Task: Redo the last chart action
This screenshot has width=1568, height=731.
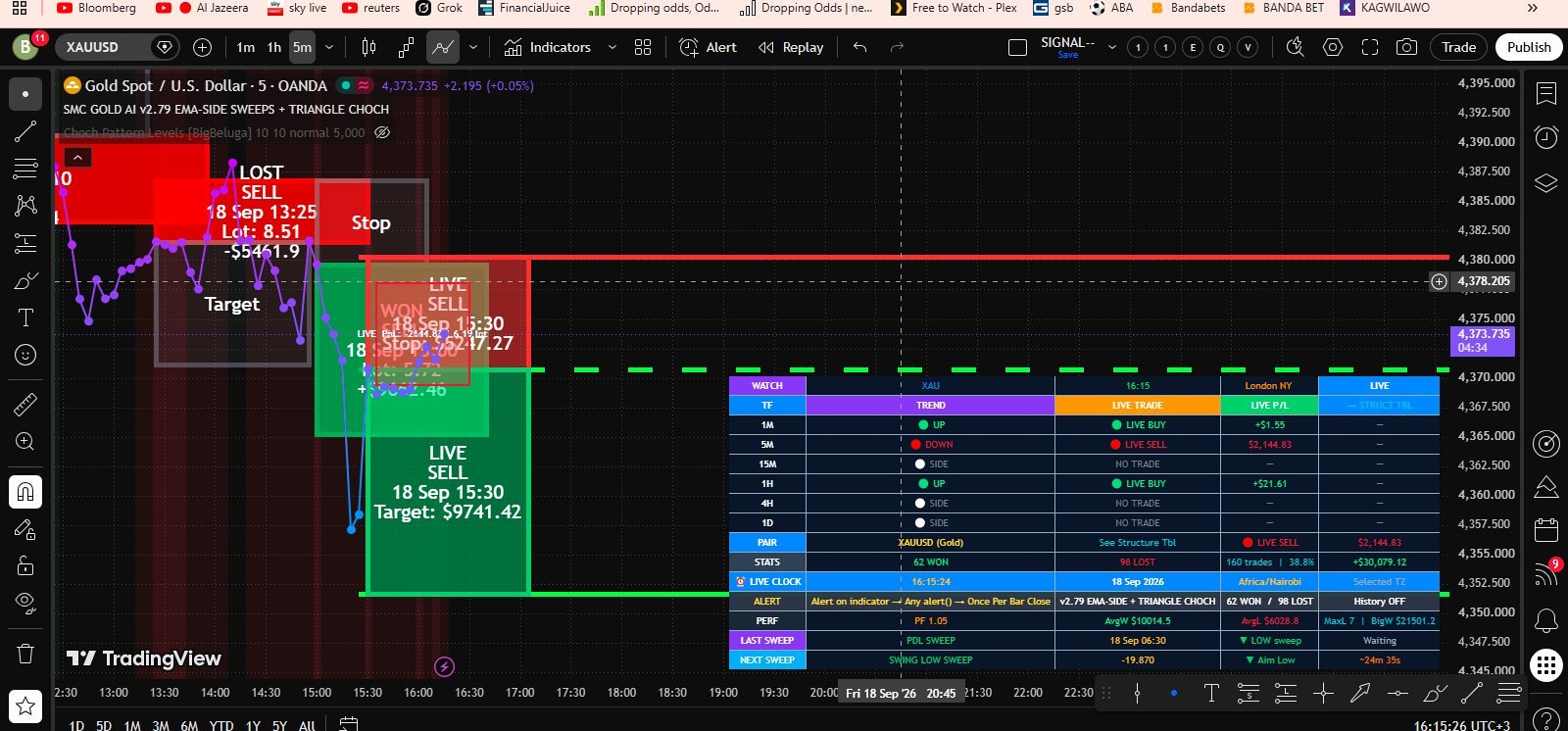Action: coord(897,47)
